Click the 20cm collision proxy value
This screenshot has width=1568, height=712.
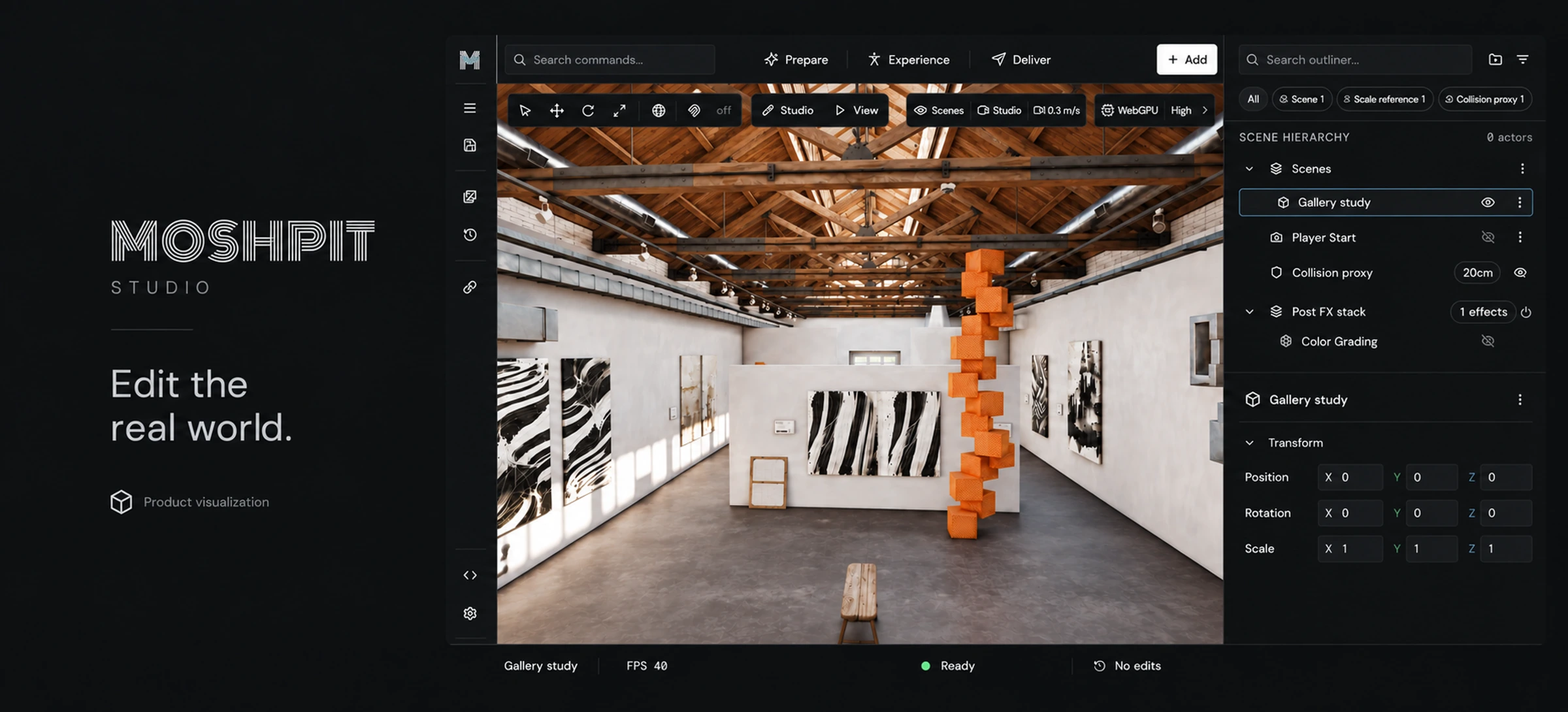tap(1477, 272)
